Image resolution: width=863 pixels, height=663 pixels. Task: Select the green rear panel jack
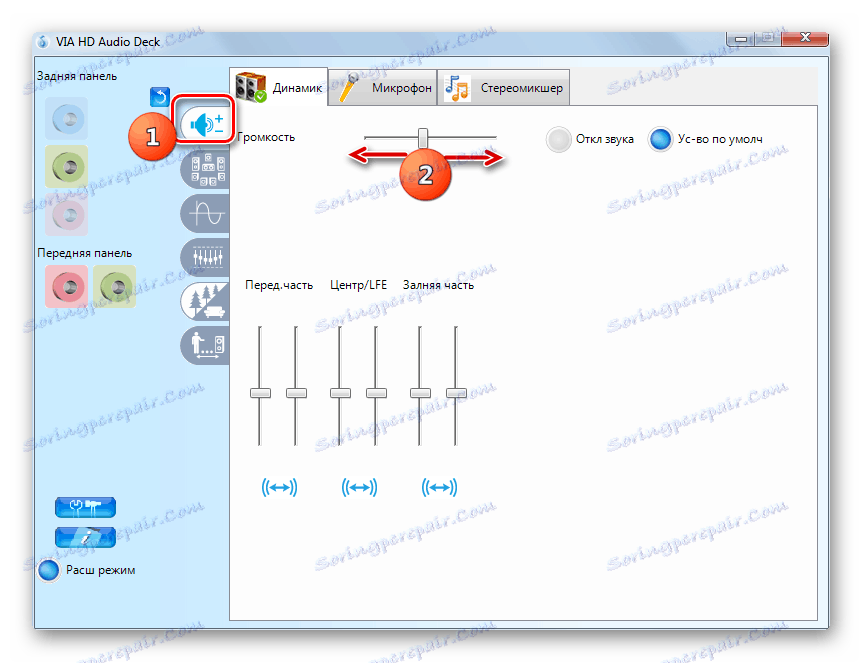coord(67,166)
